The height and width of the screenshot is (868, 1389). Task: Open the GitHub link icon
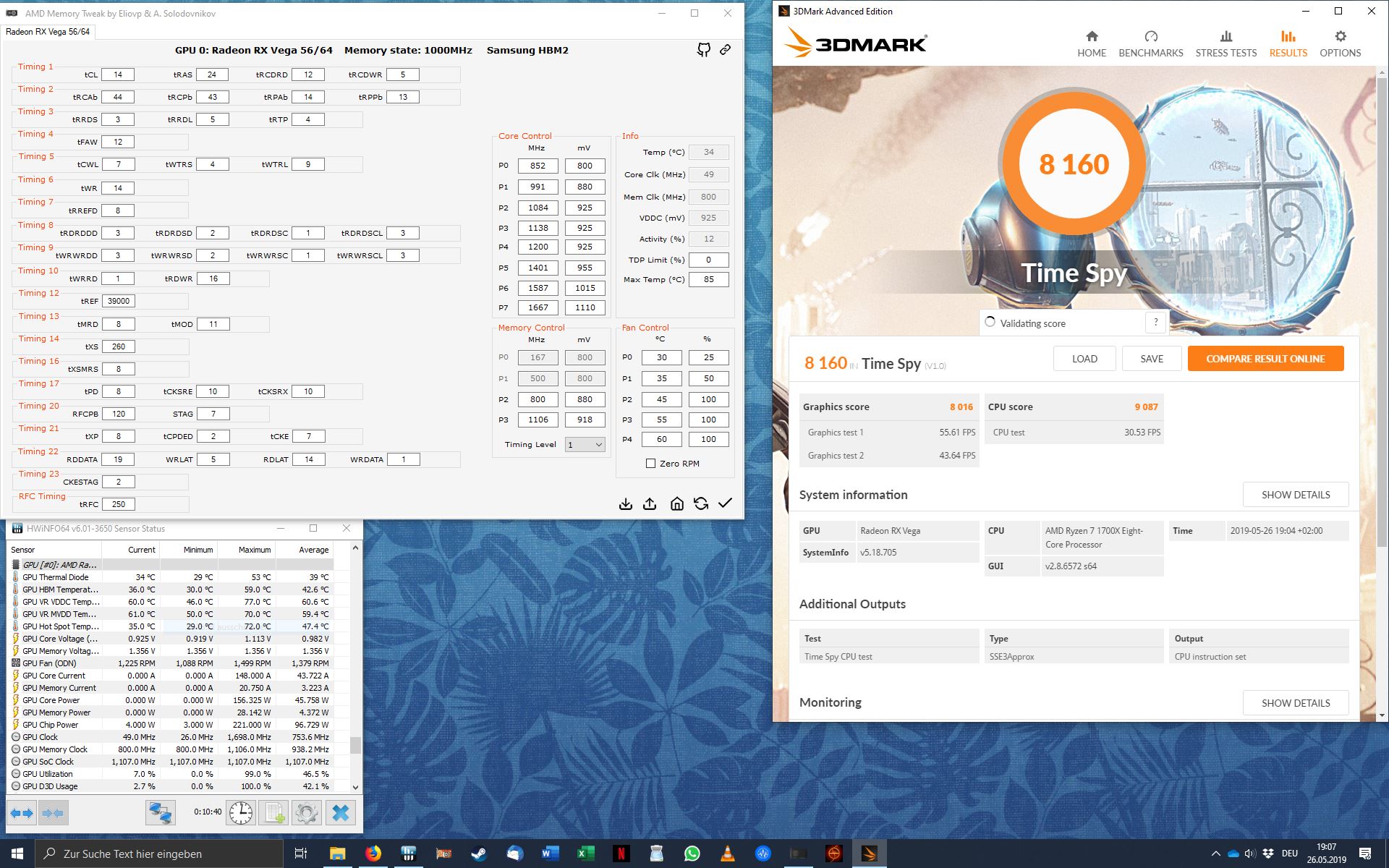pos(703,50)
